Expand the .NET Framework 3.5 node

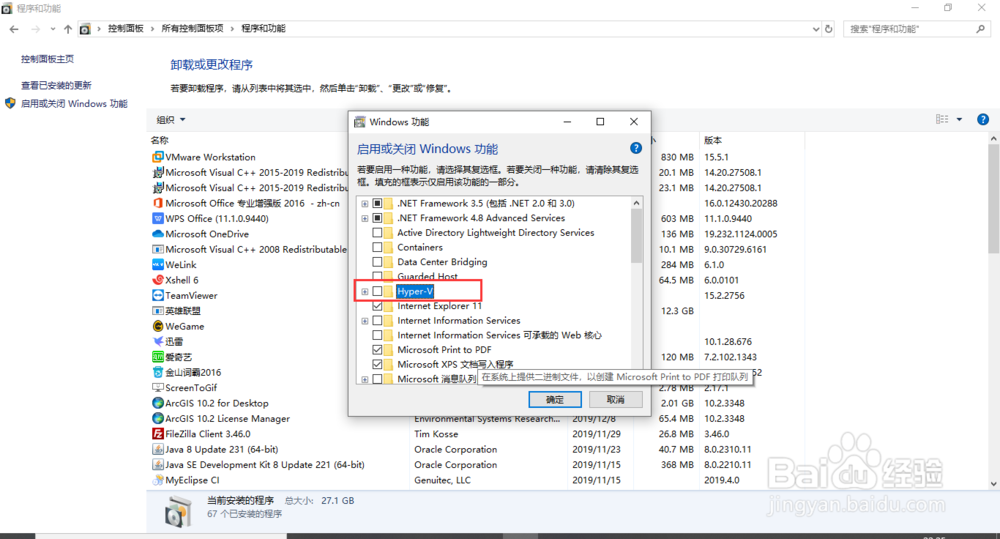point(365,203)
